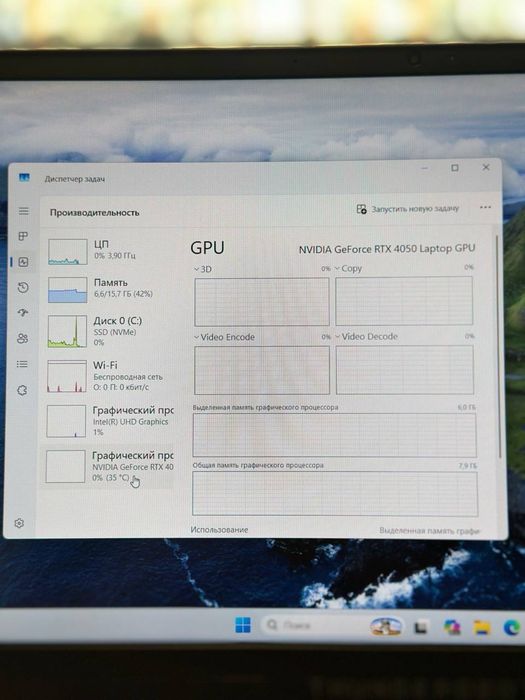Open the App history icon
Screen dimensions: 525x700
23,288
